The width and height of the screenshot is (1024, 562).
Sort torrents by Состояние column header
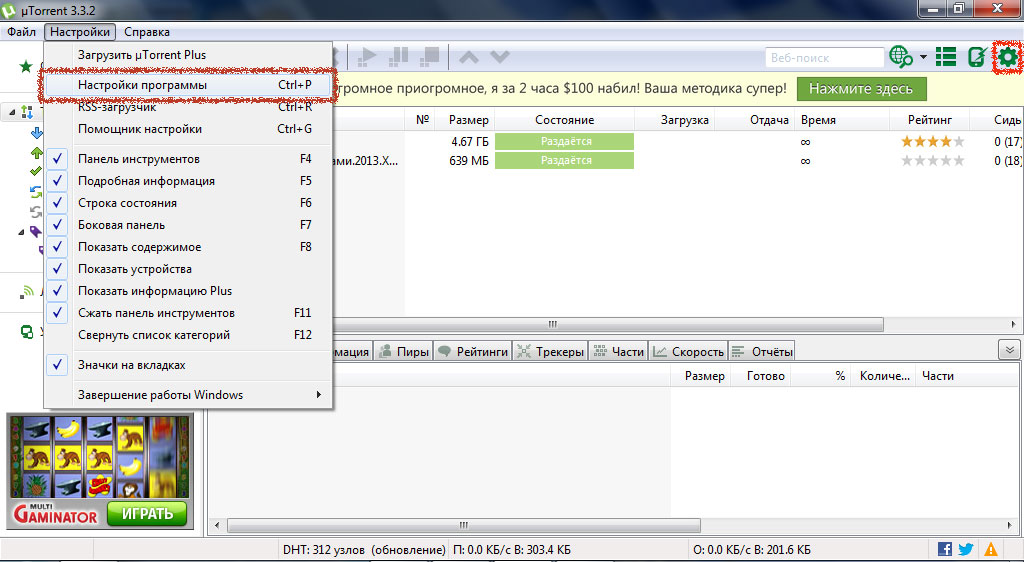(564, 120)
